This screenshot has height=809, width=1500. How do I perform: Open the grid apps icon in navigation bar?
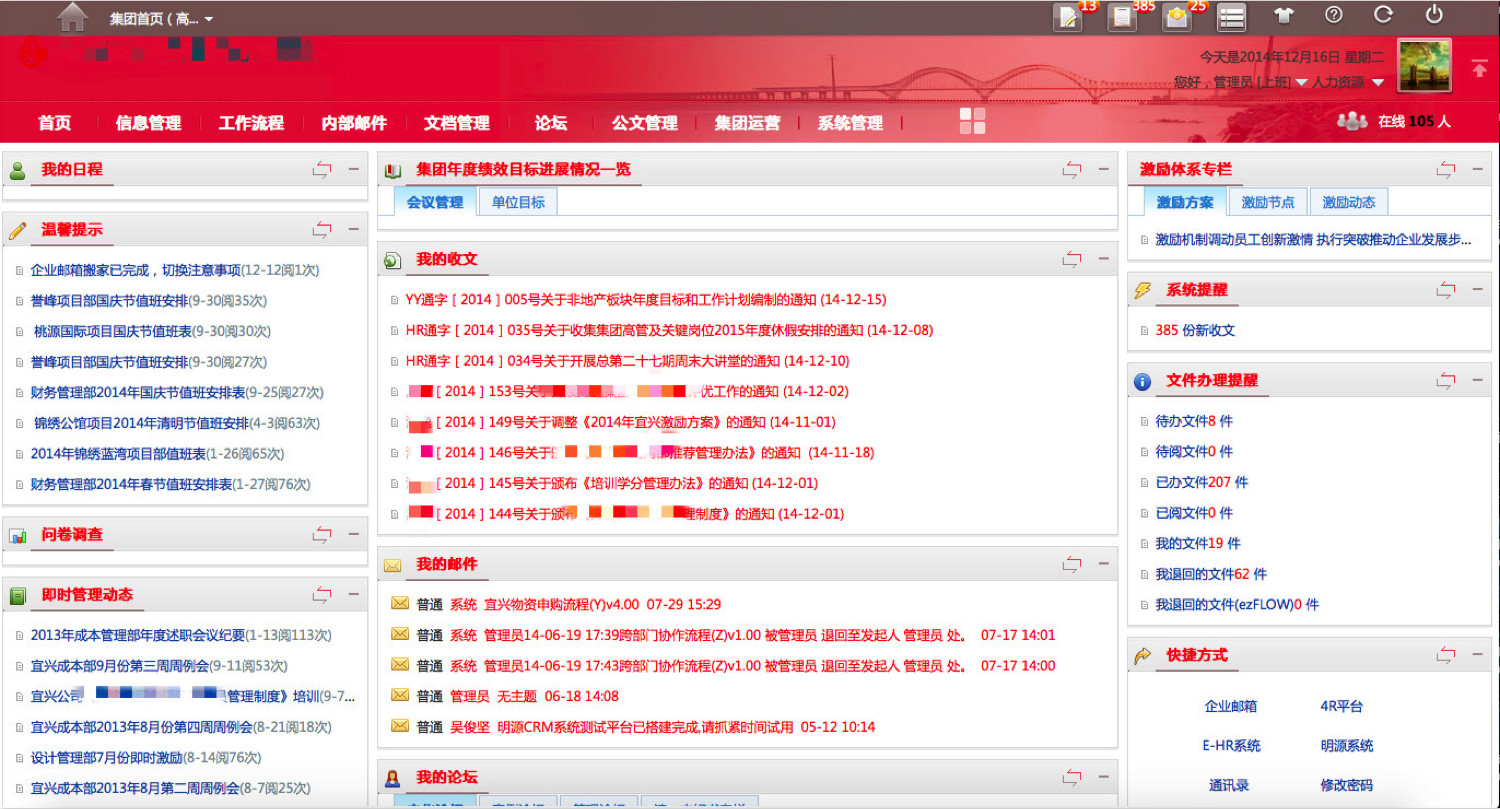point(972,121)
